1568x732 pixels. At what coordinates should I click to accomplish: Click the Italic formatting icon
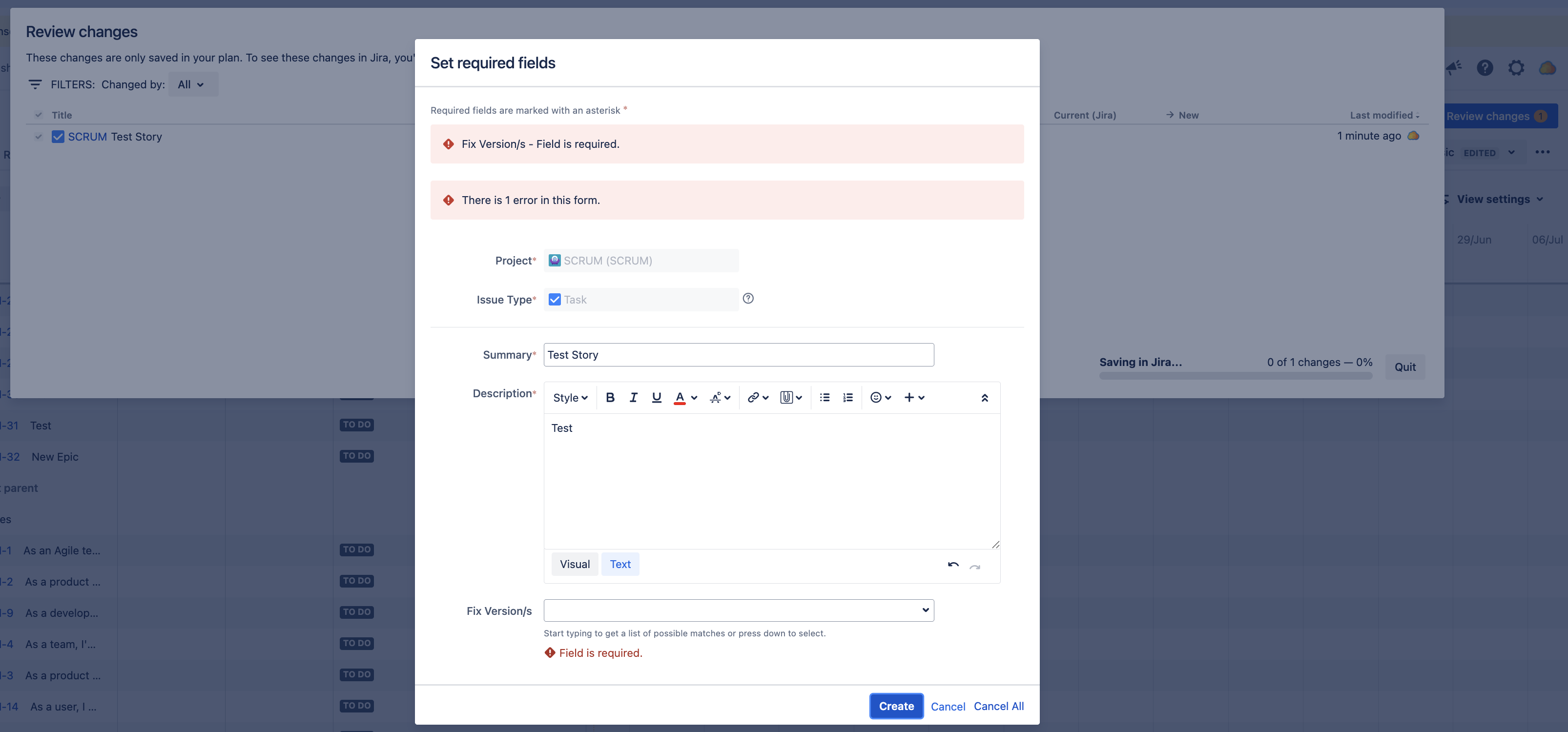tap(633, 397)
